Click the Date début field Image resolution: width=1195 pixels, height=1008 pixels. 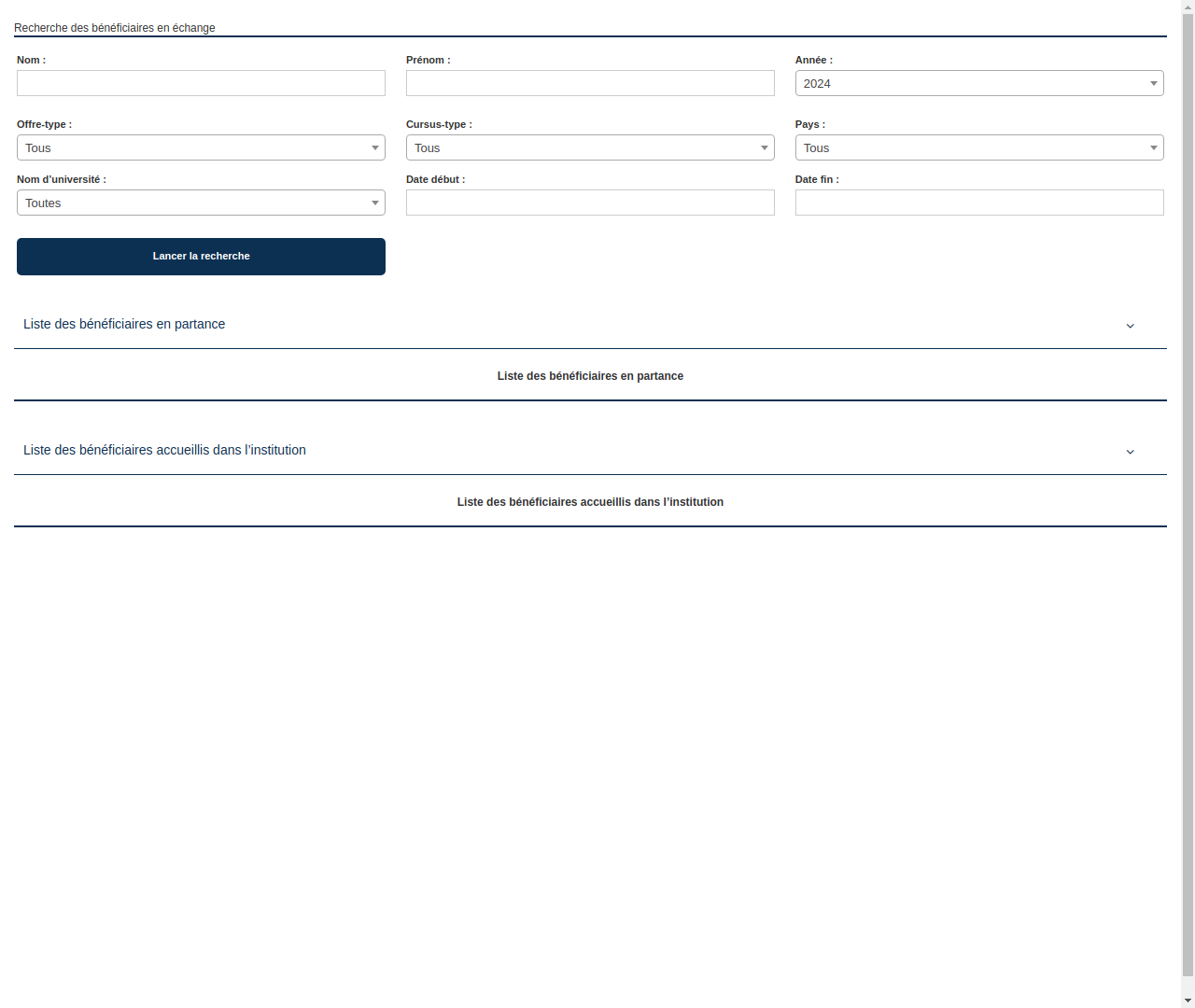tap(590, 203)
